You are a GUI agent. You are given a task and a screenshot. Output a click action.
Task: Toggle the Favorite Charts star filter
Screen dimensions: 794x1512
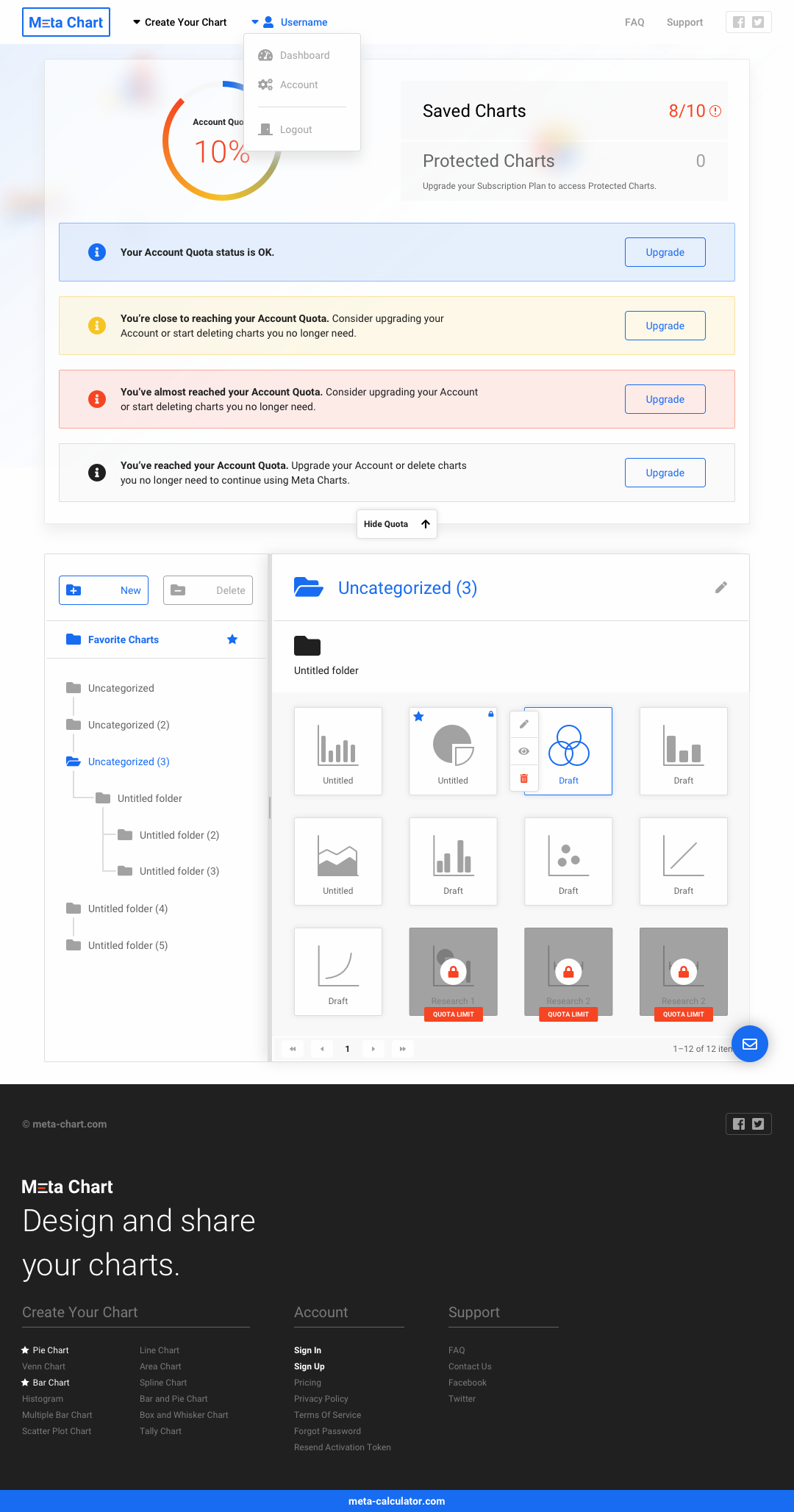232,639
